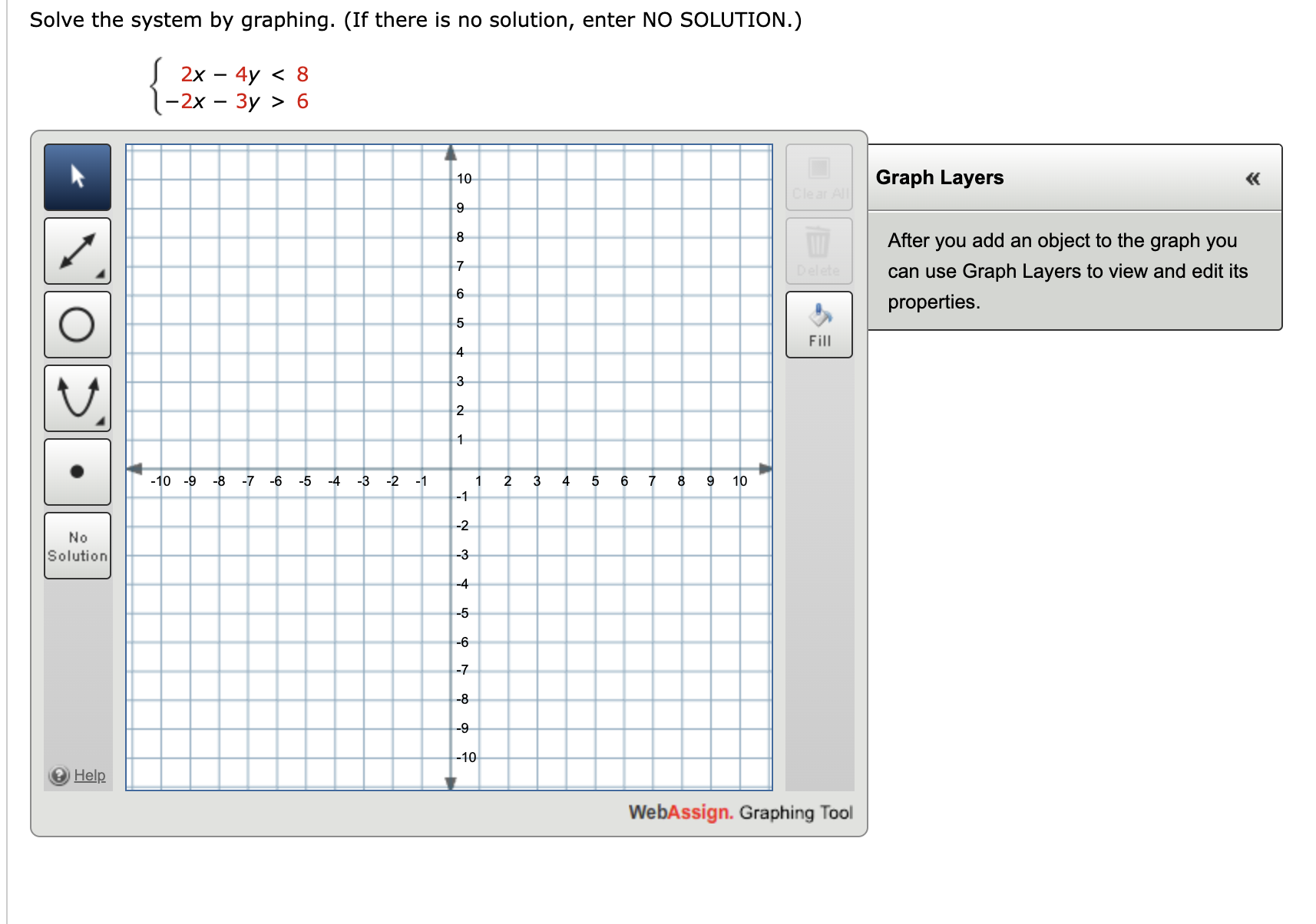
Task: Activate the Fill bucket tool
Action: (x=819, y=325)
